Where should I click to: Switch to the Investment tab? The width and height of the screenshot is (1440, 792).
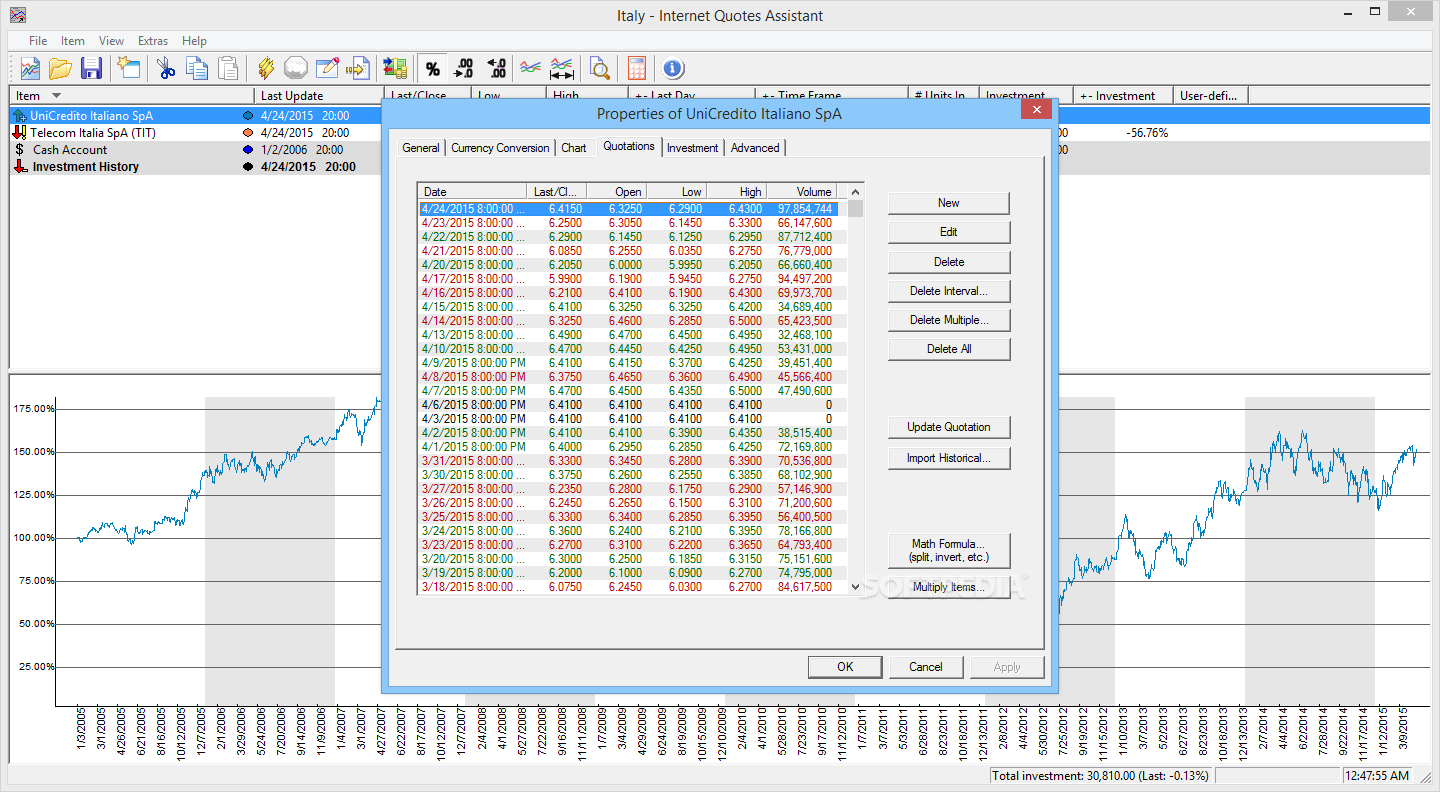coord(693,148)
